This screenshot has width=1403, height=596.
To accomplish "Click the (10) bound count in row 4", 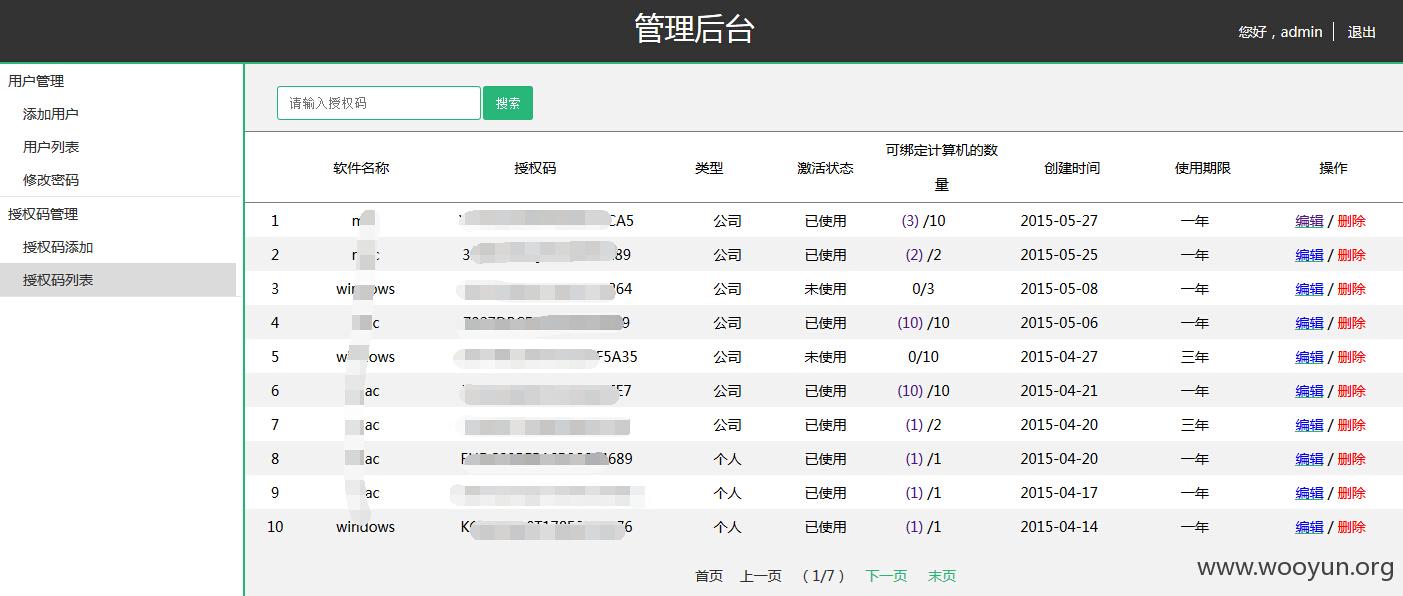I will tap(910, 323).
